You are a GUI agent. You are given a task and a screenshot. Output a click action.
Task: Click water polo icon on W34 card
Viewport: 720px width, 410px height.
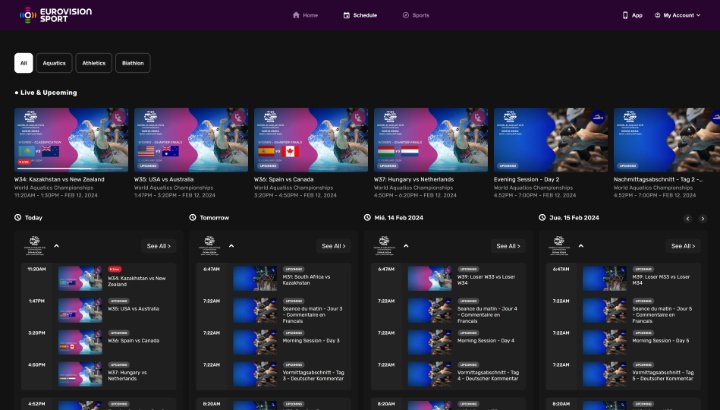[119, 118]
